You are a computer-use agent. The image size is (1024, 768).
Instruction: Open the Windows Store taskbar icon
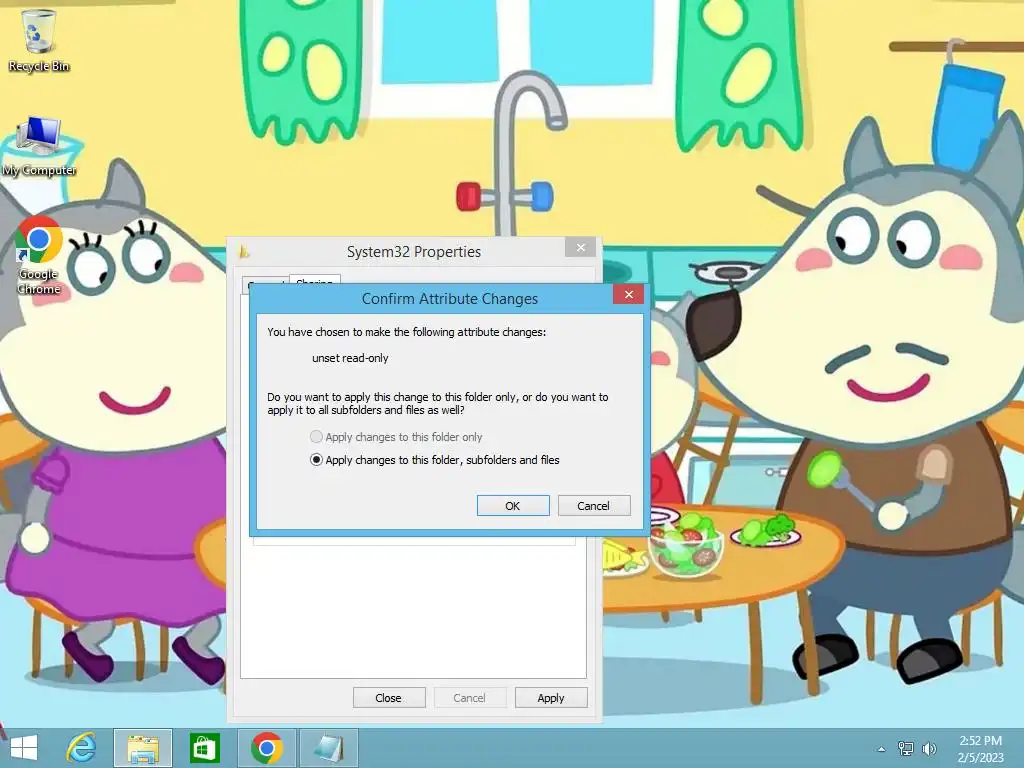[x=204, y=748]
